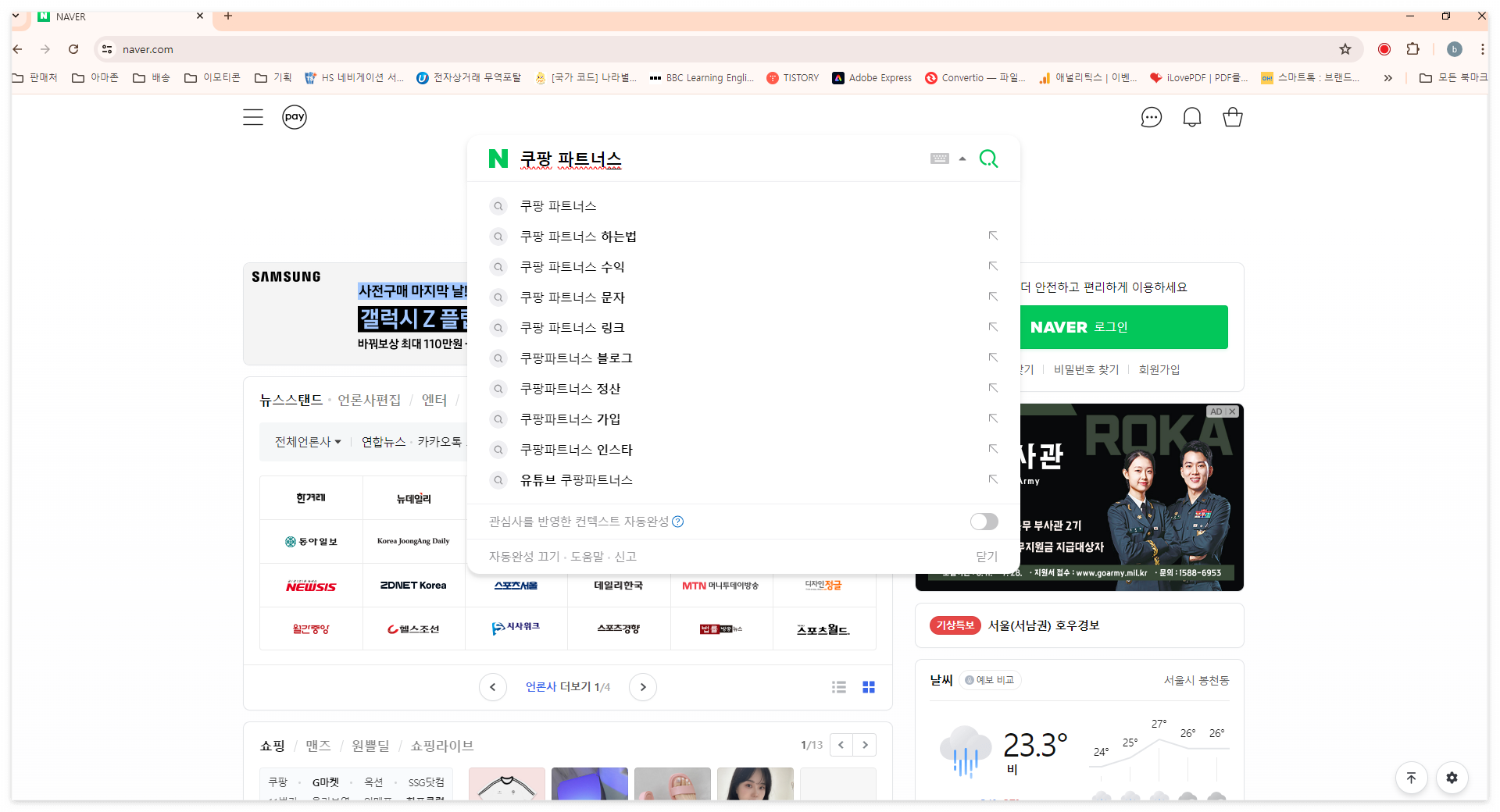Collapse the autocomplete list with the up arrow
This screenshot has width=1500, height=812.
coord(962,158)
